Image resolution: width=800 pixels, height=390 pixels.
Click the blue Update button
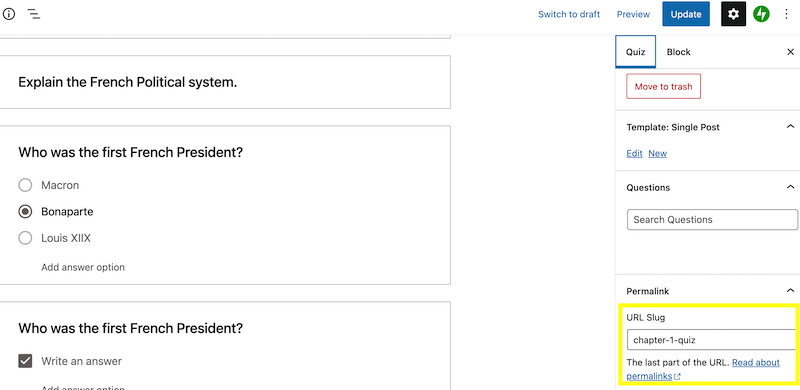[686, 14]
